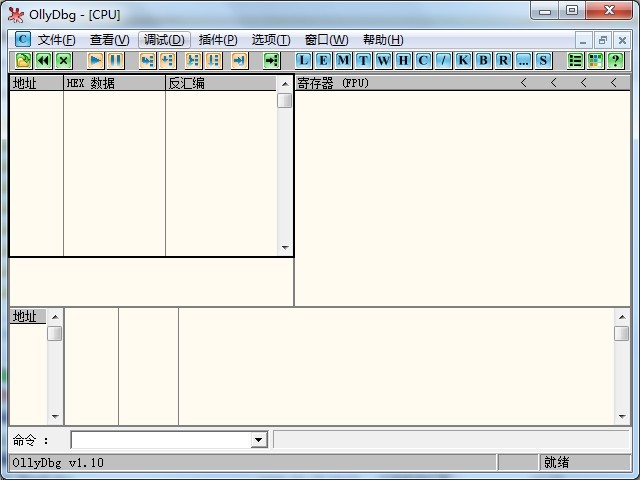The image size is (640, 480).
Task: Click the 地址 header in dump pane
Action: coord(27,317)
